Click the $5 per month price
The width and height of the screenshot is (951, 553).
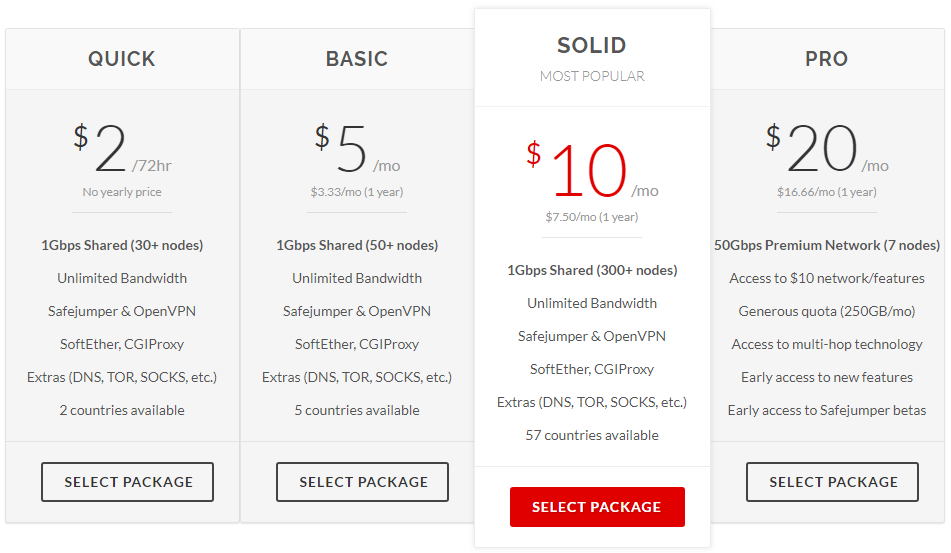(357, 149)
